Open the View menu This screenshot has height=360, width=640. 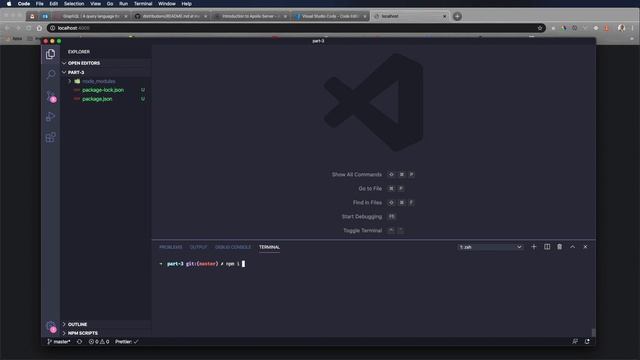(96, 4)
